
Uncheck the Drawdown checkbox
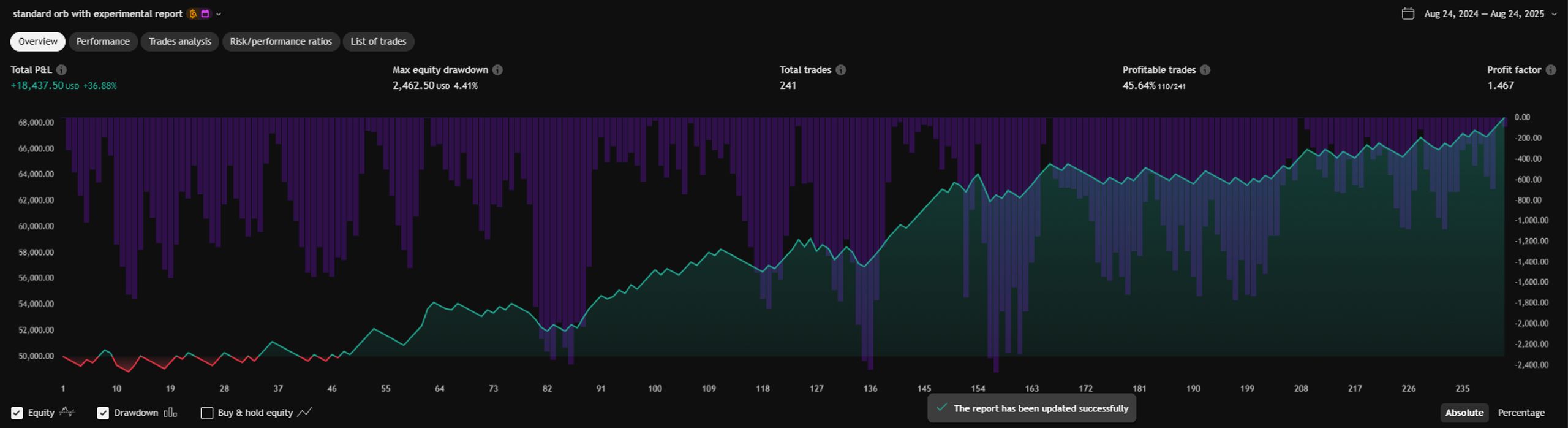103,413
